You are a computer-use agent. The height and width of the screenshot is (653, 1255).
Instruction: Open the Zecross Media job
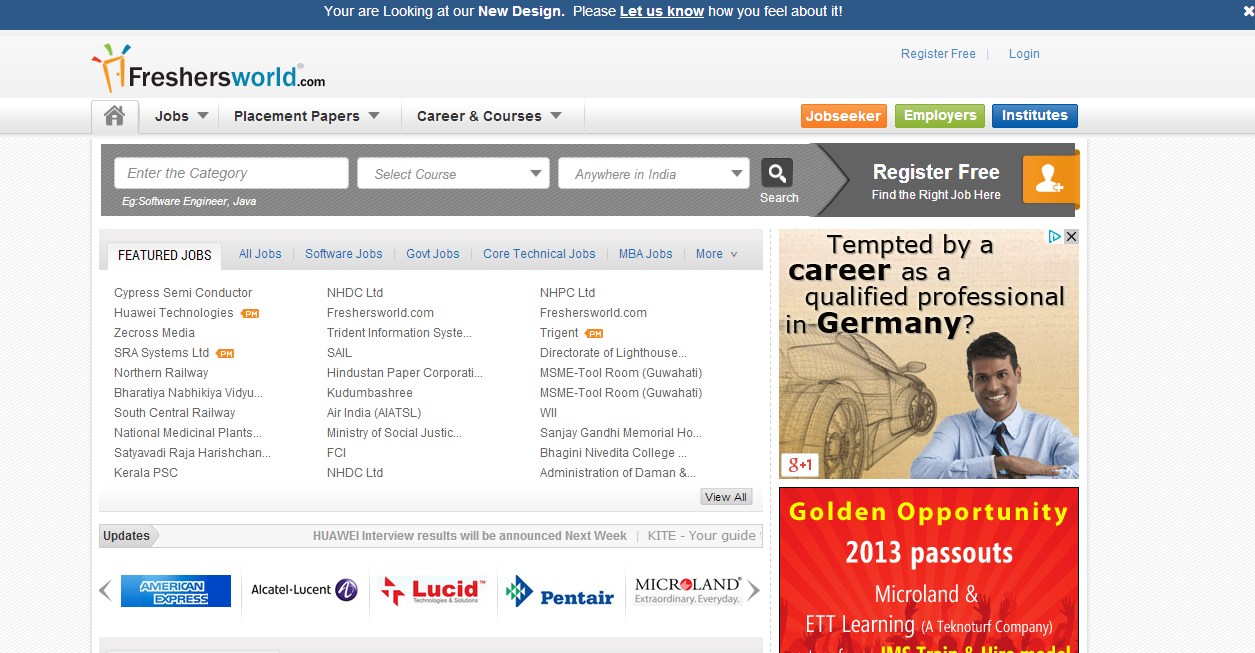click(x=154, y=333)
